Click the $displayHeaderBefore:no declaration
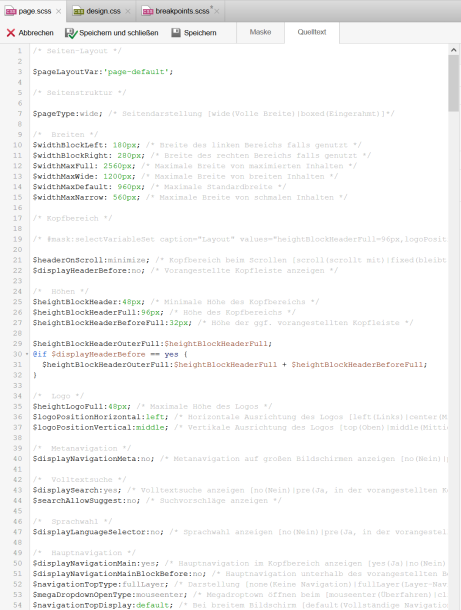Screen dimensions: 461x610 (89, 271)
